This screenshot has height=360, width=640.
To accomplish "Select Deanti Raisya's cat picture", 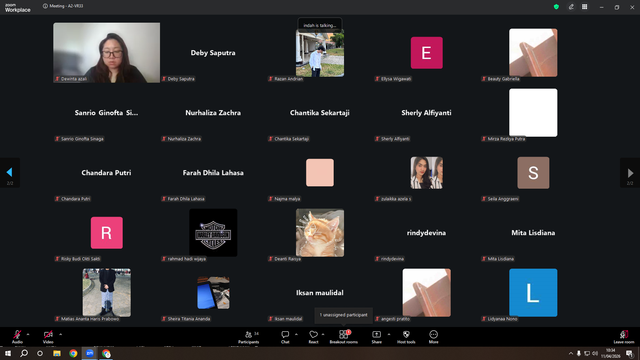I will (320, 233).
